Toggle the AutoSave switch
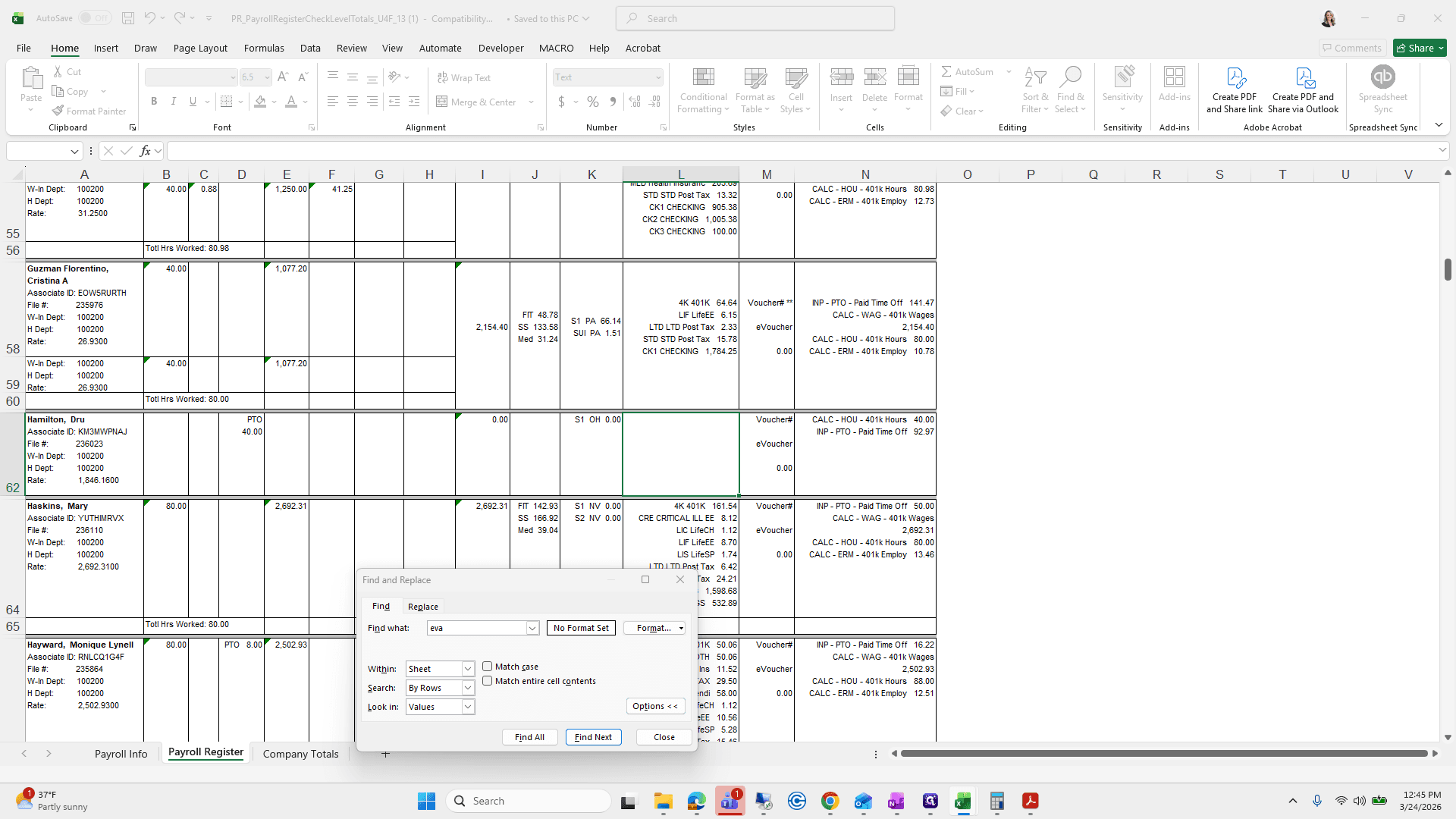The image size is (1456, 819). click(94, 18)
